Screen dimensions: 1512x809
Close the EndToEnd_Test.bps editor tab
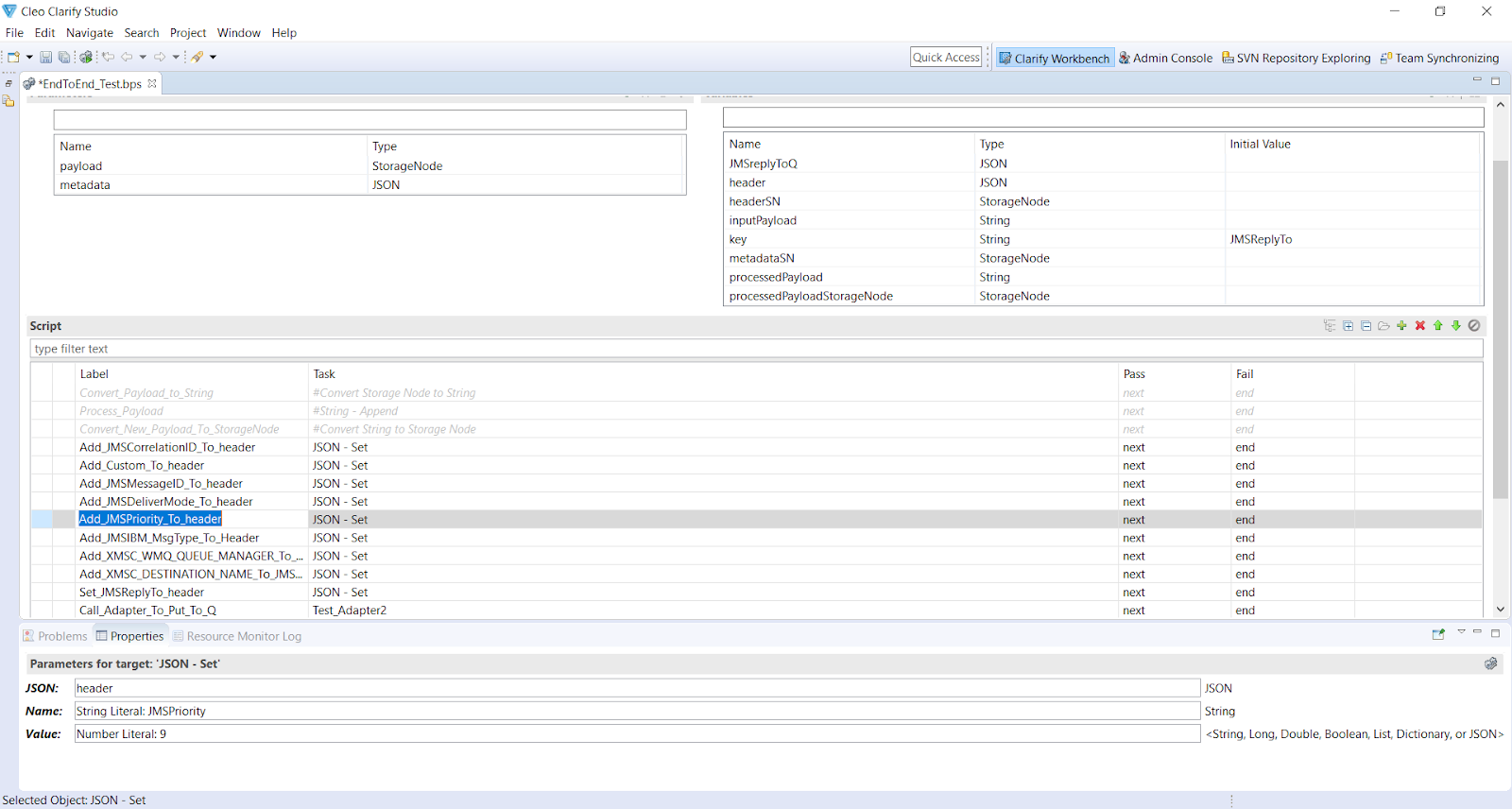click(x=152, y=83)
